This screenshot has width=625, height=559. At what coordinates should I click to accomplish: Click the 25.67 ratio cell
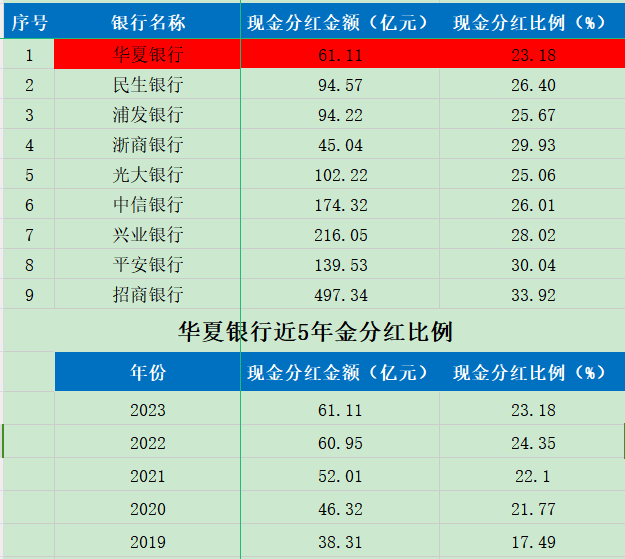[532, 114]
